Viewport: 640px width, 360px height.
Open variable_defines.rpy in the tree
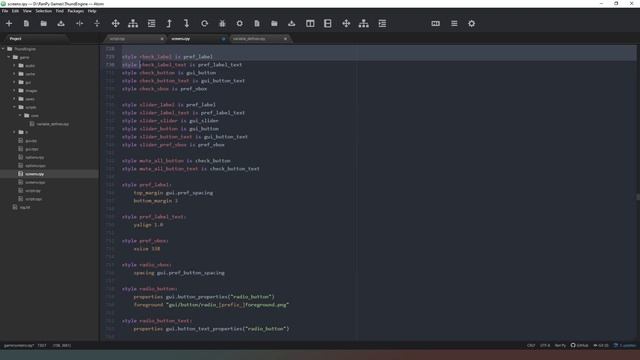coord(53,124)
